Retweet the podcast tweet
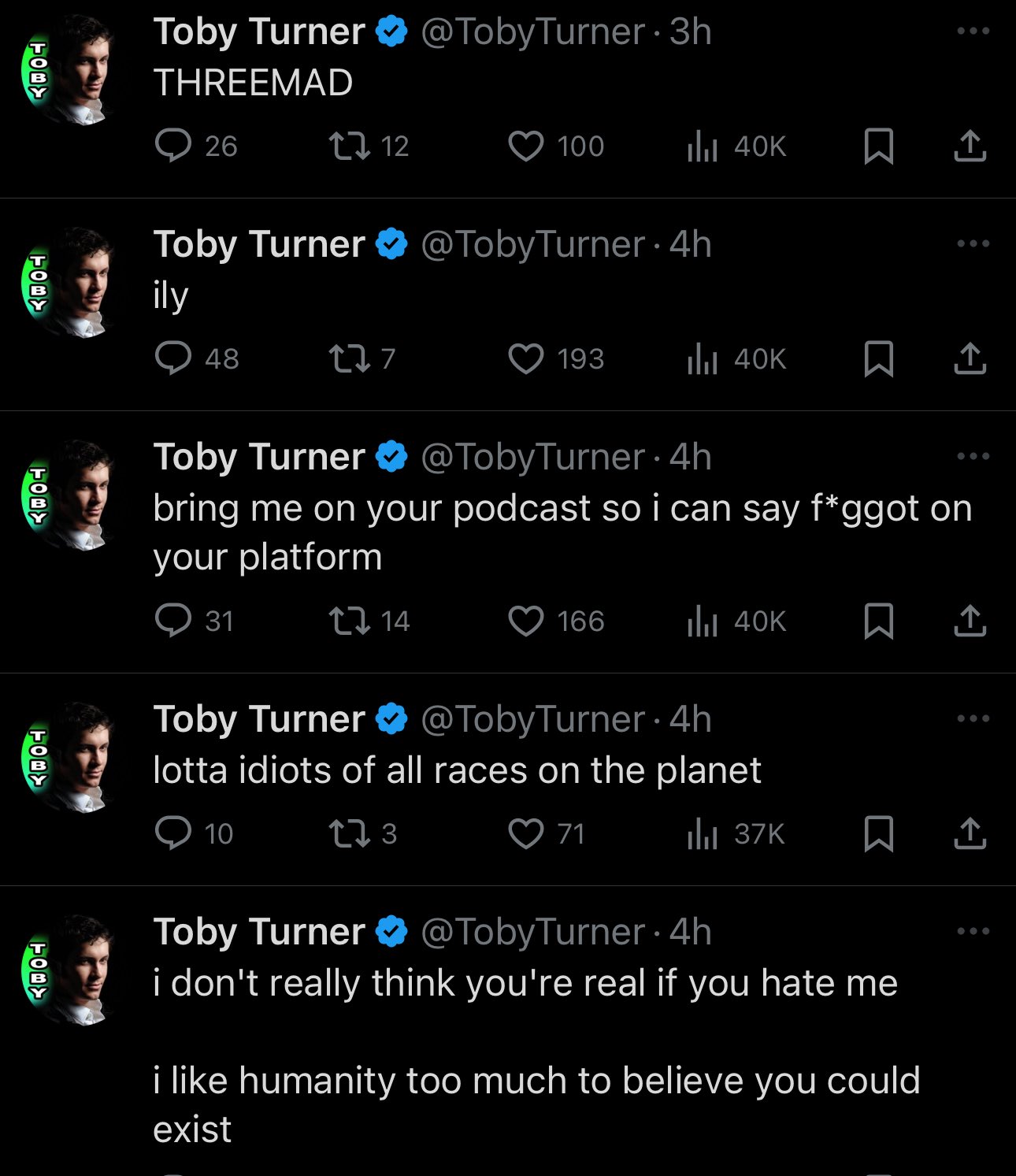The width and height of the screenshot is (1016, 1176). pos(349,621)
